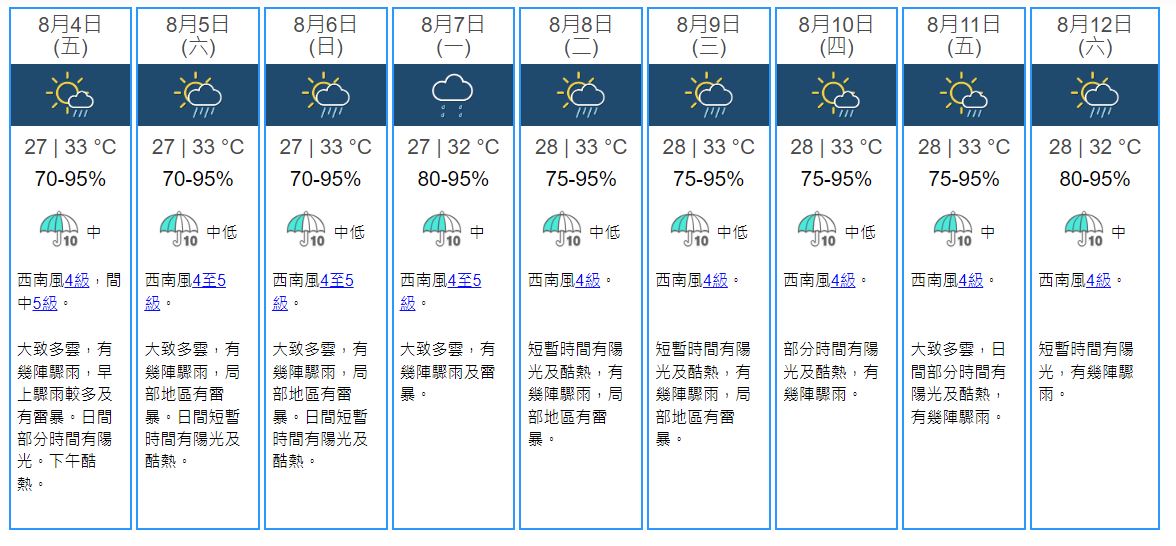This screenshot has height=546, width=1176.
Task: Follow the 4級 wind link for August 12
Action: click(1098, 281)
